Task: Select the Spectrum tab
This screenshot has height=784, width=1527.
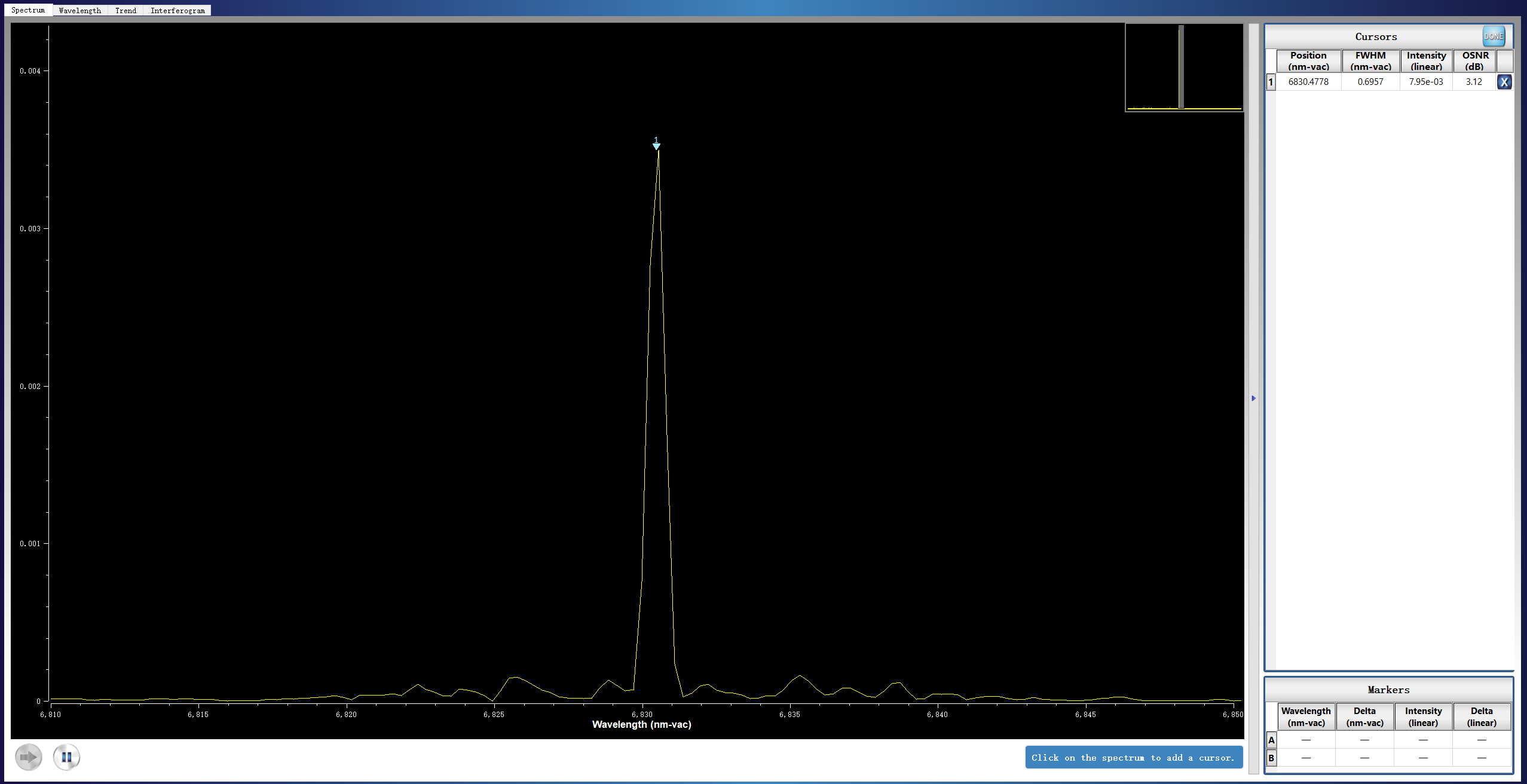Action: coord(28,10)
